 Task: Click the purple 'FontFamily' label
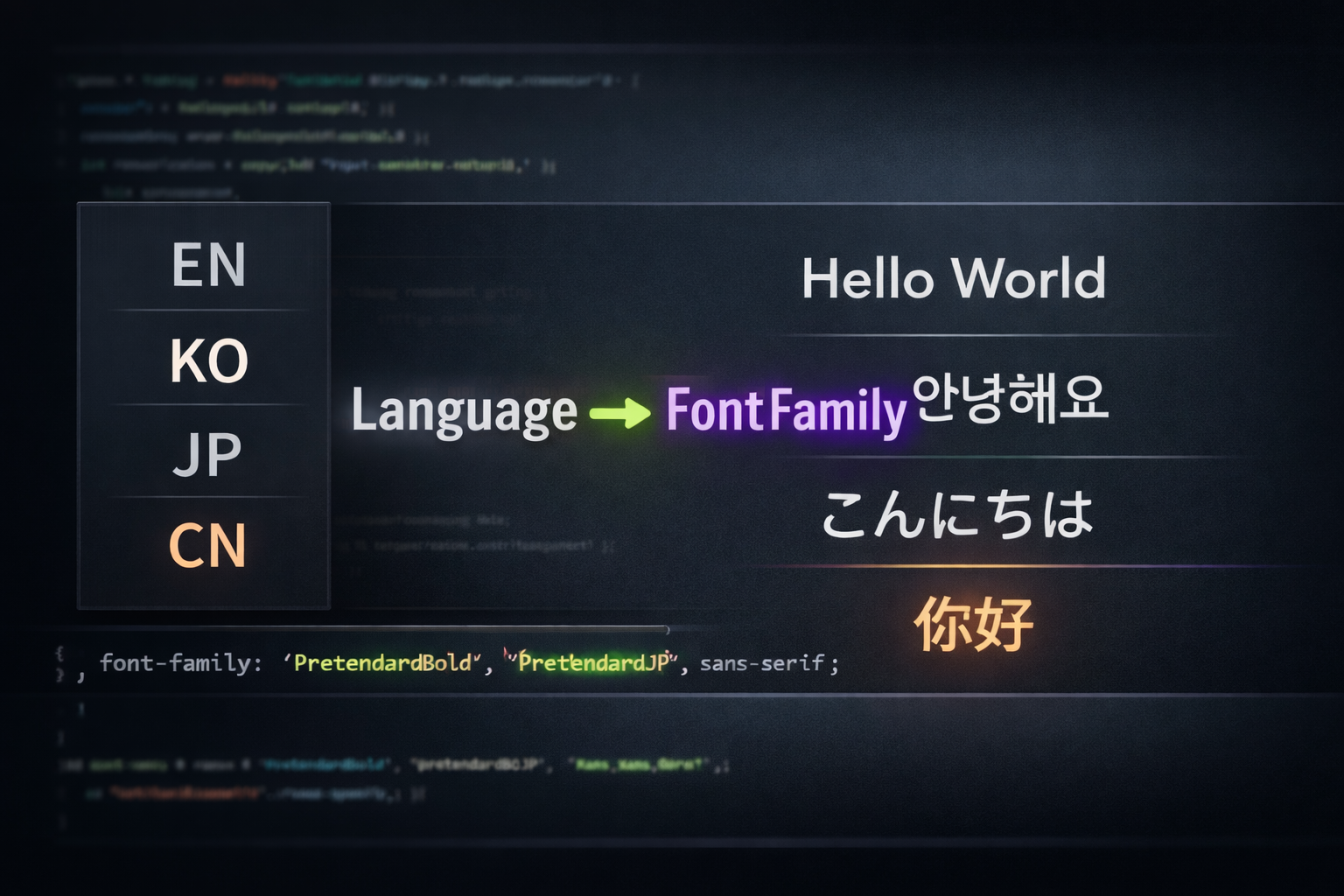click(786, 409)
